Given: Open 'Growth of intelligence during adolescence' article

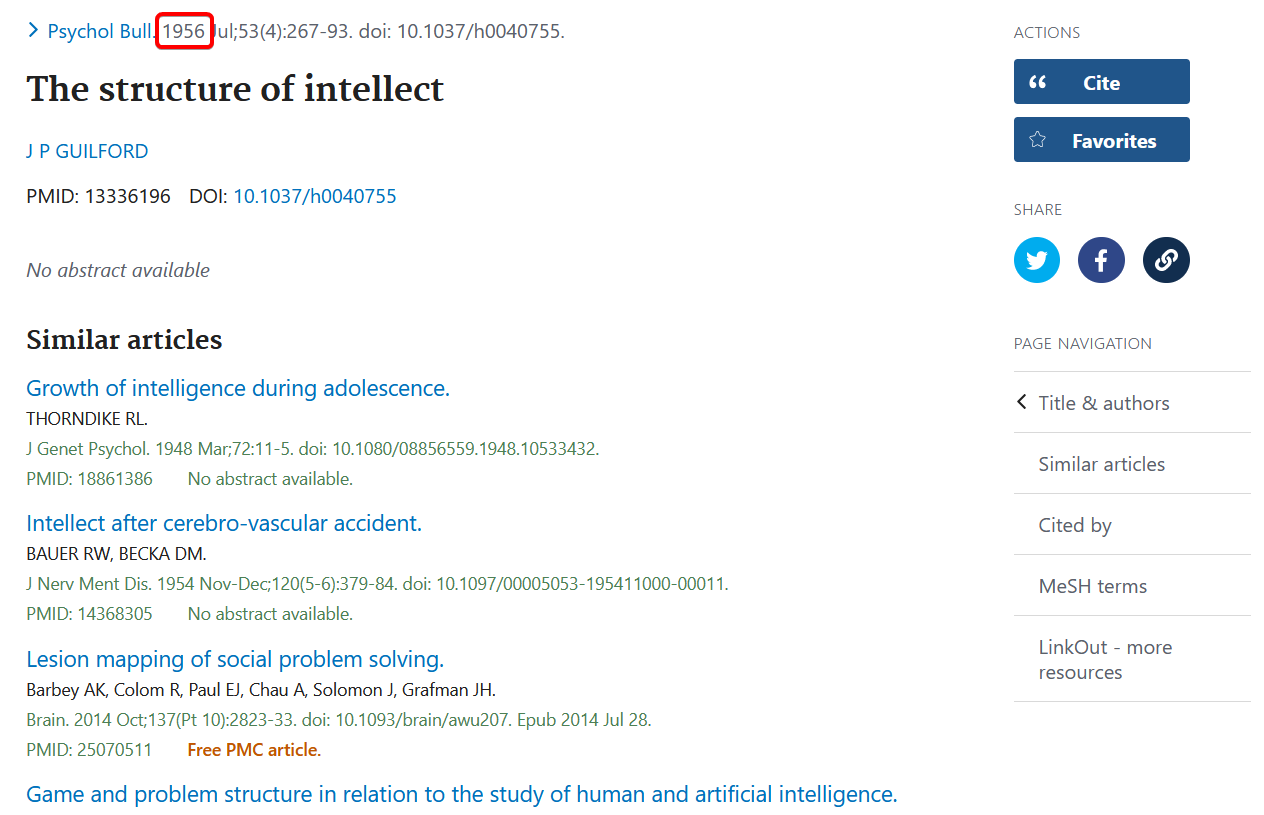Looking at the screenshot, I should (x=238, y=388).
